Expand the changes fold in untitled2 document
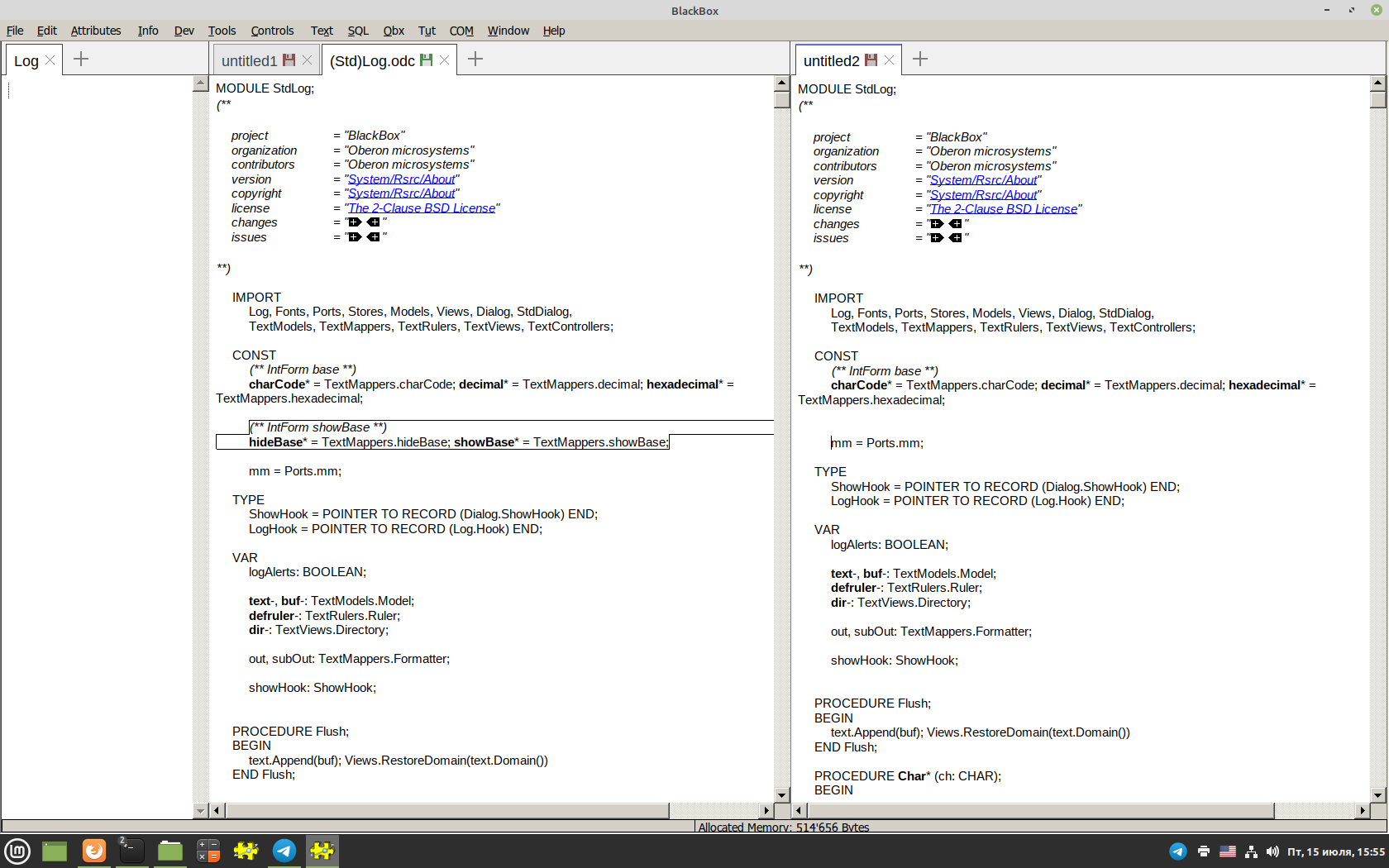 (937, 224)
